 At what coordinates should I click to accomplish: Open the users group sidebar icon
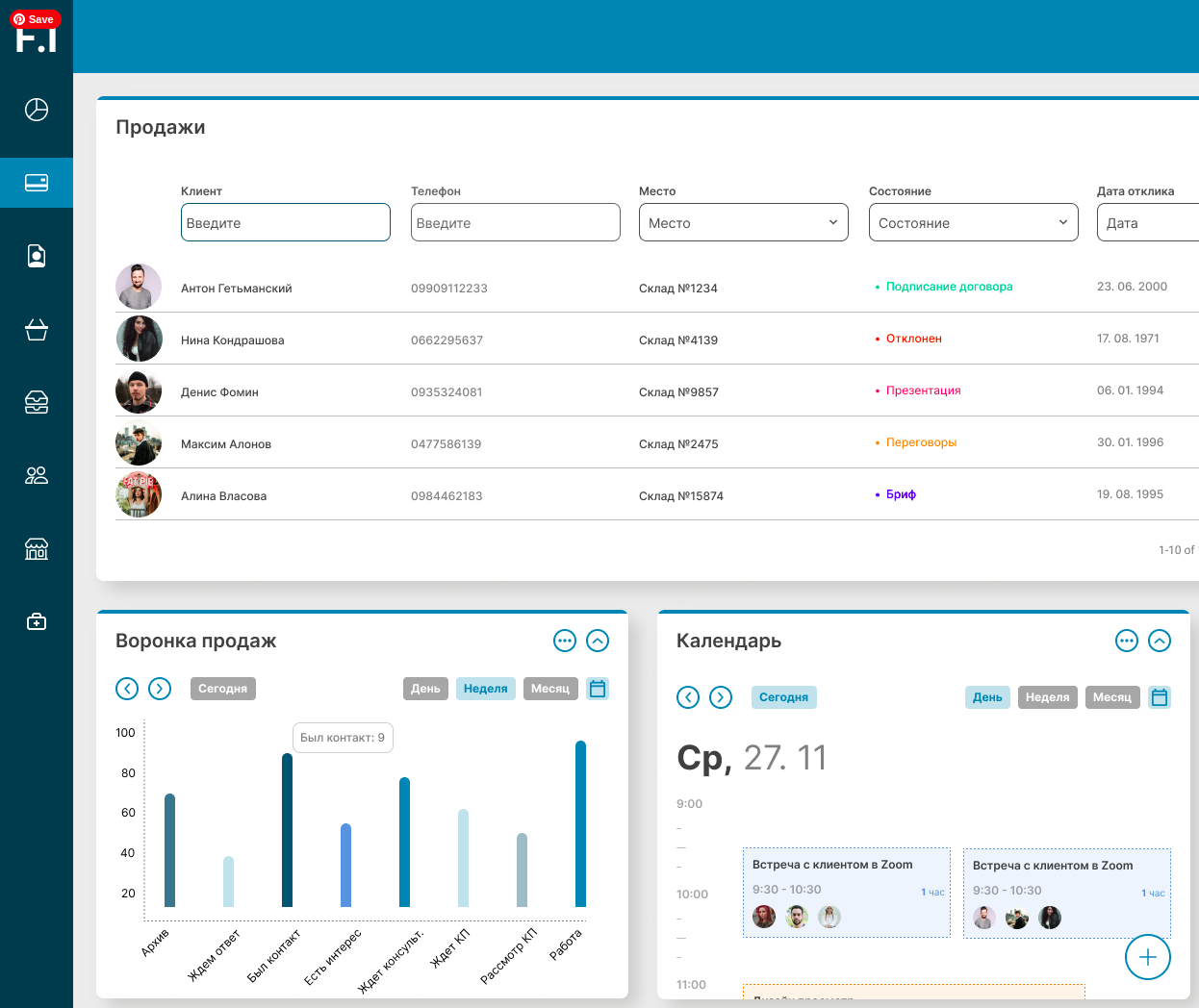(x=37, y=475)
